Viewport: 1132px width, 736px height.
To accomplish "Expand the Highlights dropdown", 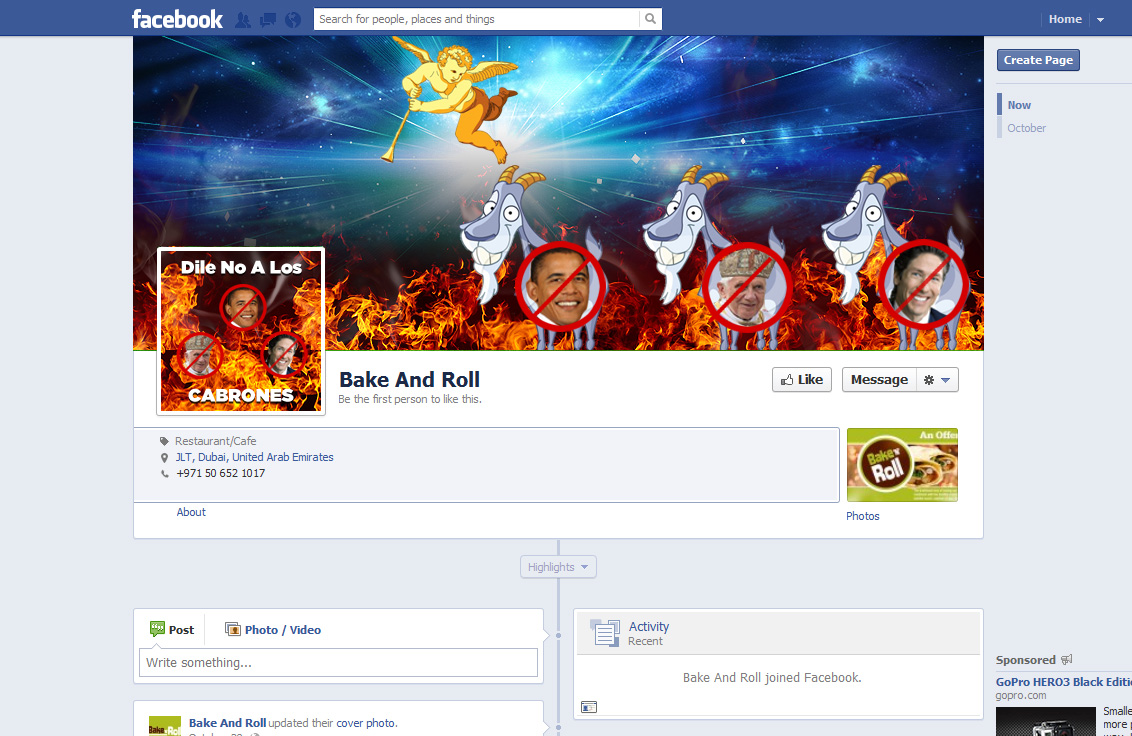I will click(x=558, y=567).
